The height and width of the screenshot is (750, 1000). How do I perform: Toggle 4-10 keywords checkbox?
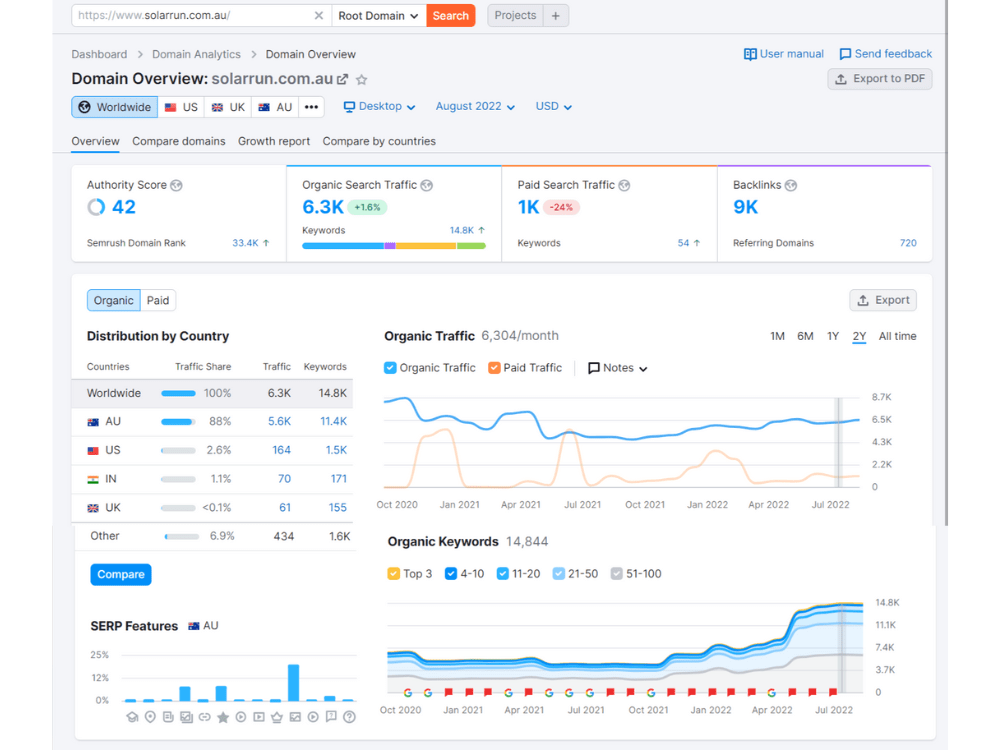451,573
